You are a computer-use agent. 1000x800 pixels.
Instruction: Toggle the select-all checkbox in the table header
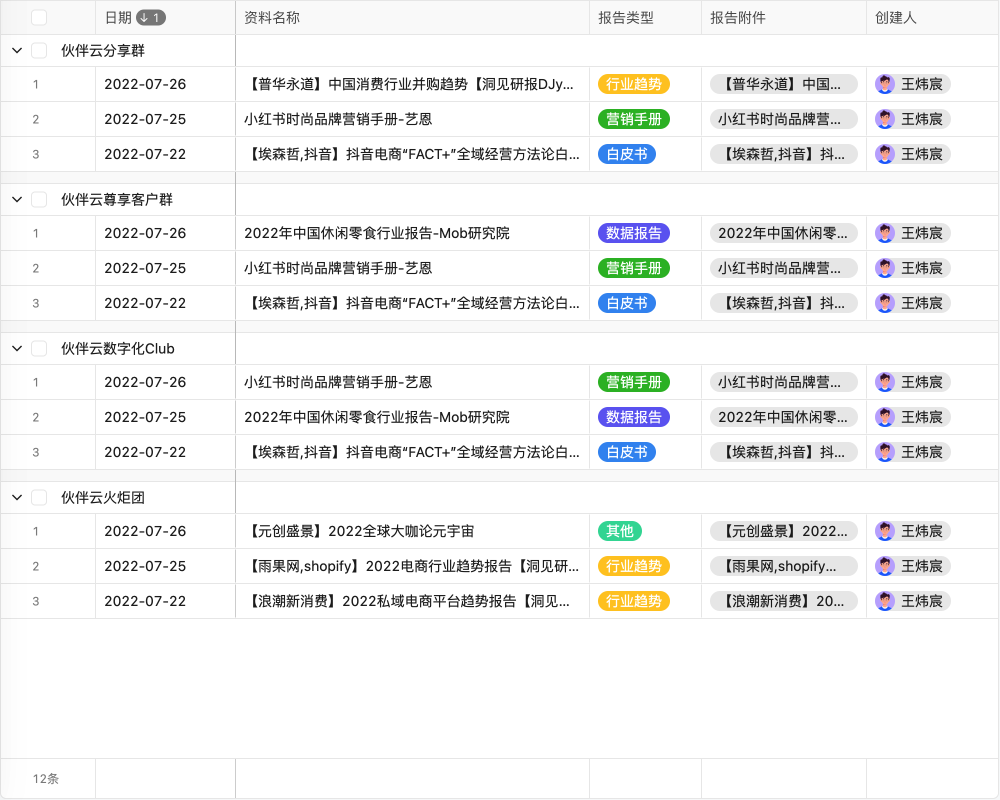39,17
